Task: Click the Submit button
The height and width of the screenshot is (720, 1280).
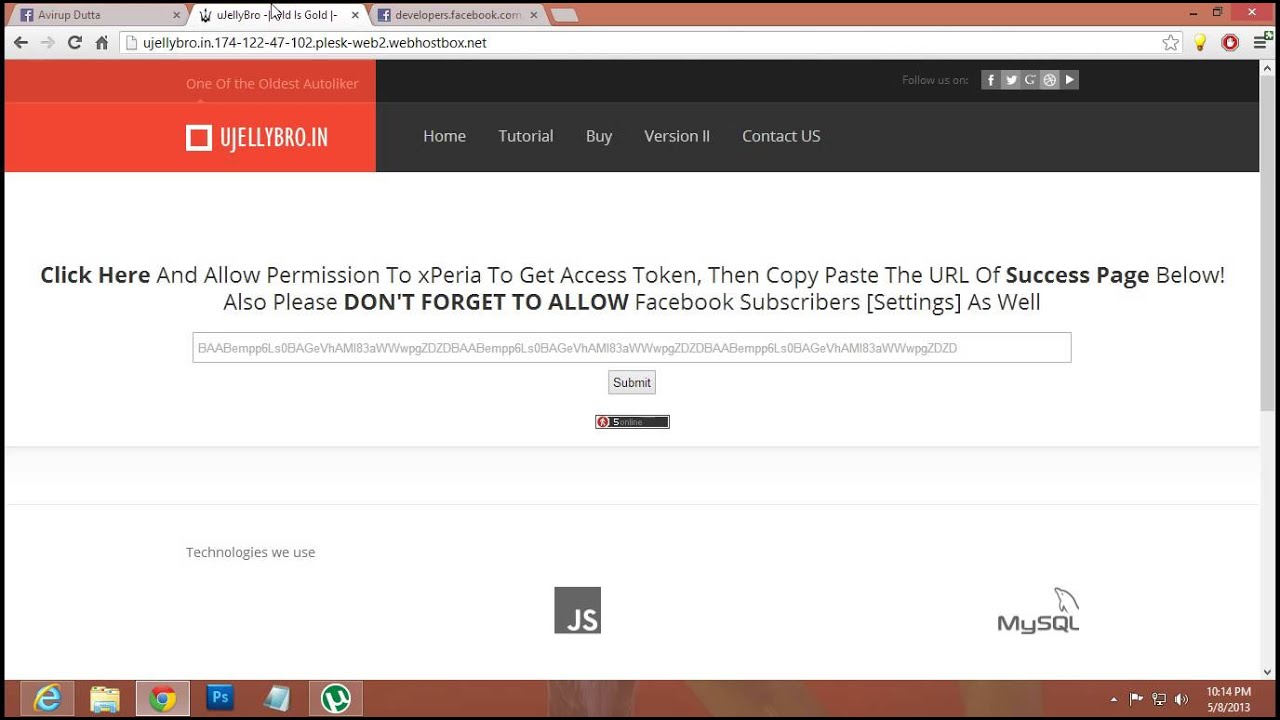Action: [x=632, y=382]
